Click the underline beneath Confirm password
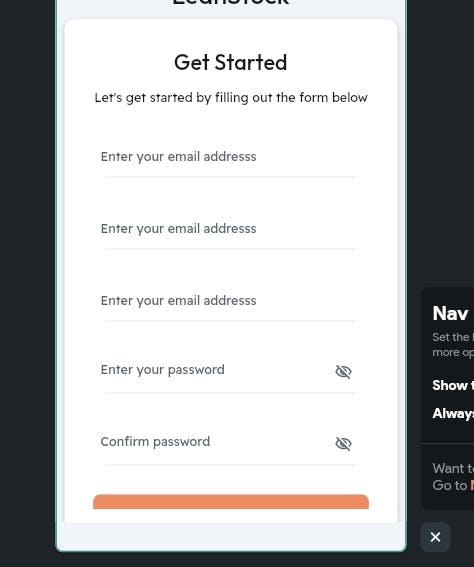Image resolution: width=474 pixels, height=567 pixels. pos(230,465)
